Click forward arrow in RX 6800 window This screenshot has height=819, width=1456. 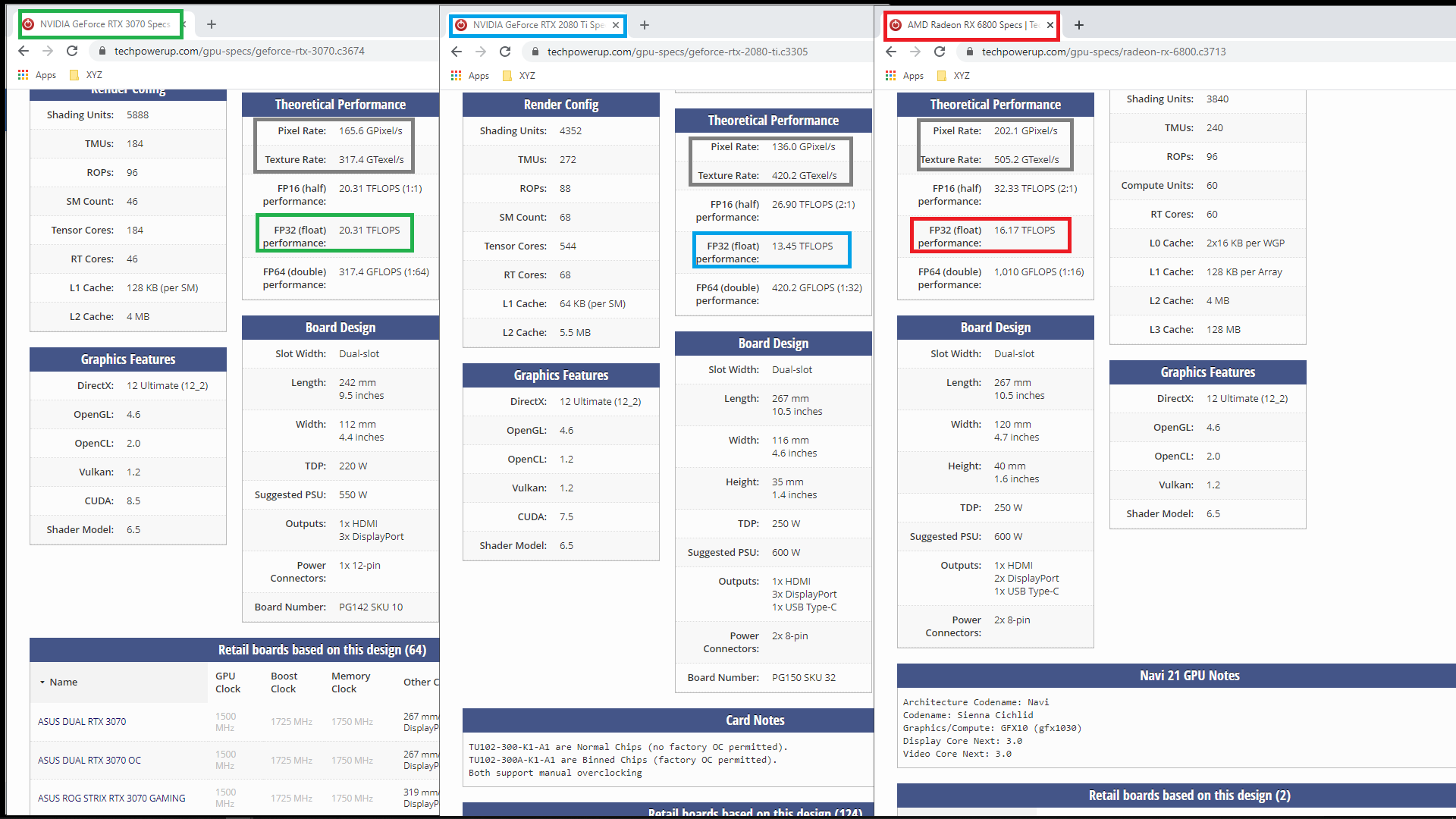(x=915, y=52)
